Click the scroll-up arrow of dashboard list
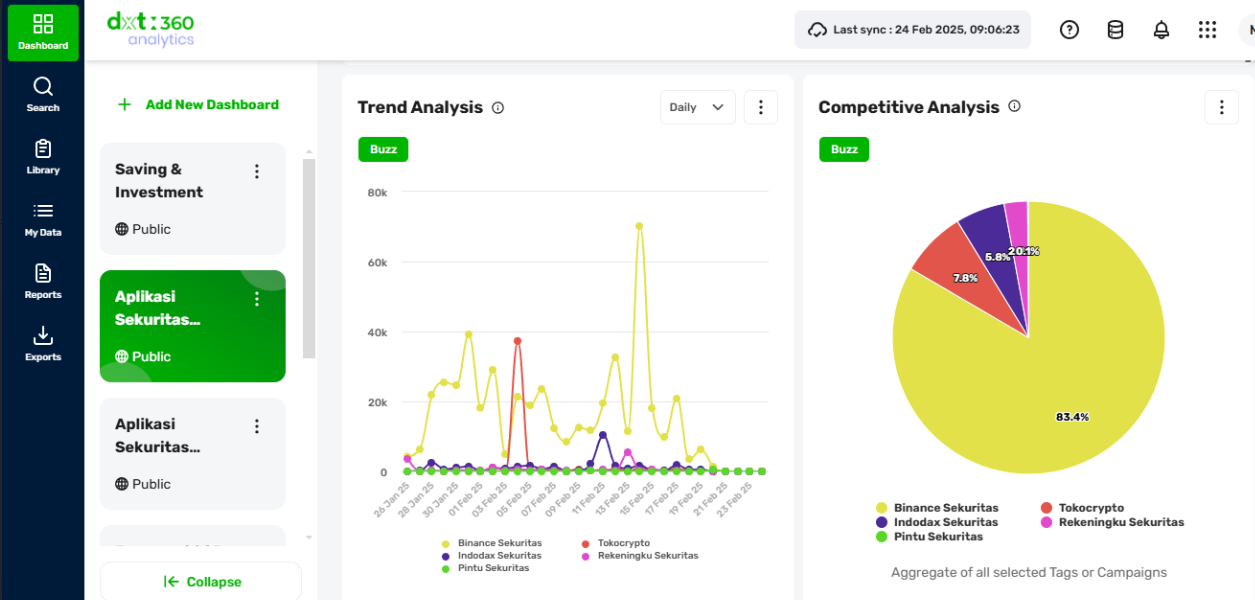 click(309, 150)
